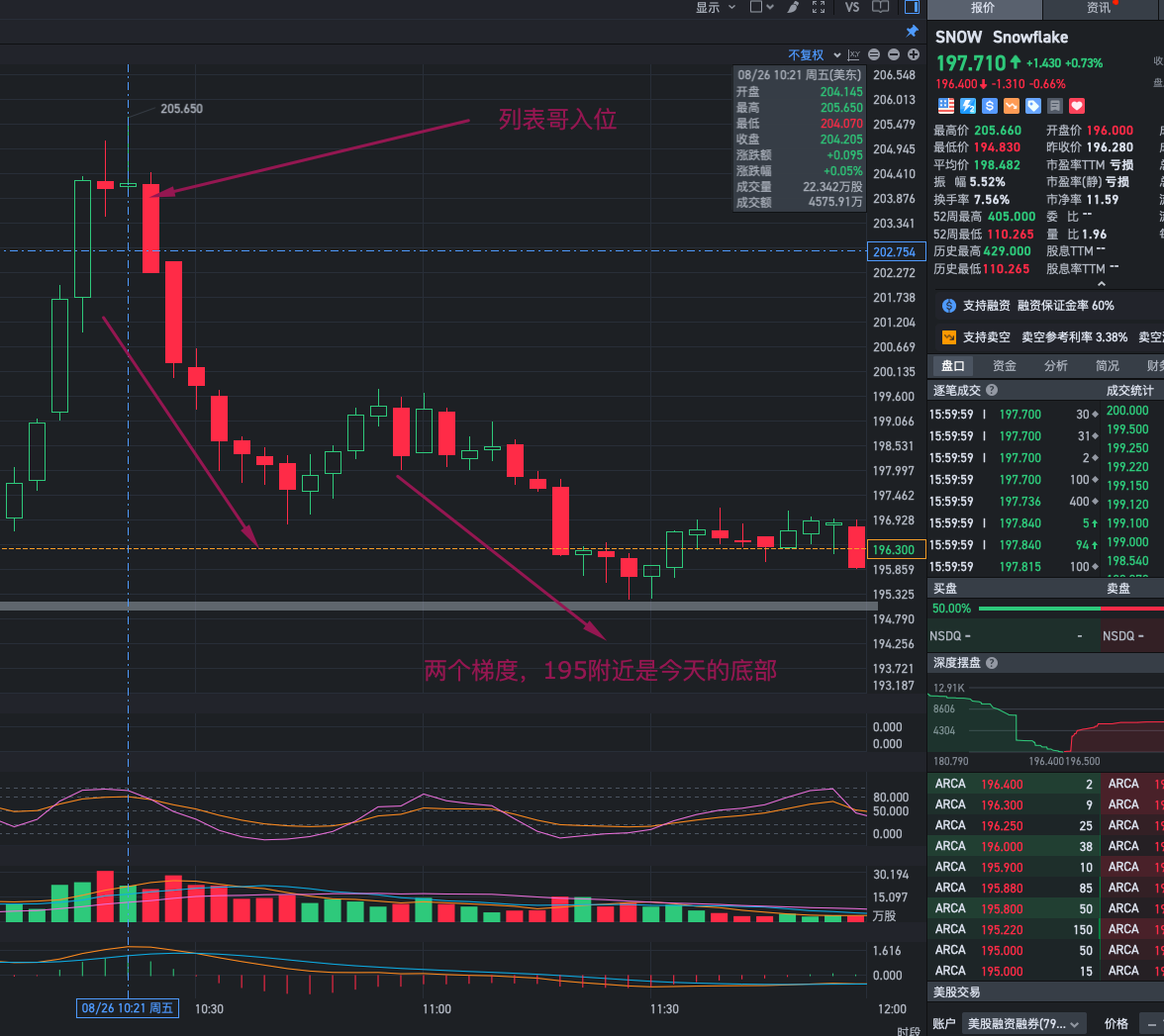Click the SNOW ticker symbol
This screenshot has width=1164, height=1036.
pyautogui.click(x=958, y=38)
